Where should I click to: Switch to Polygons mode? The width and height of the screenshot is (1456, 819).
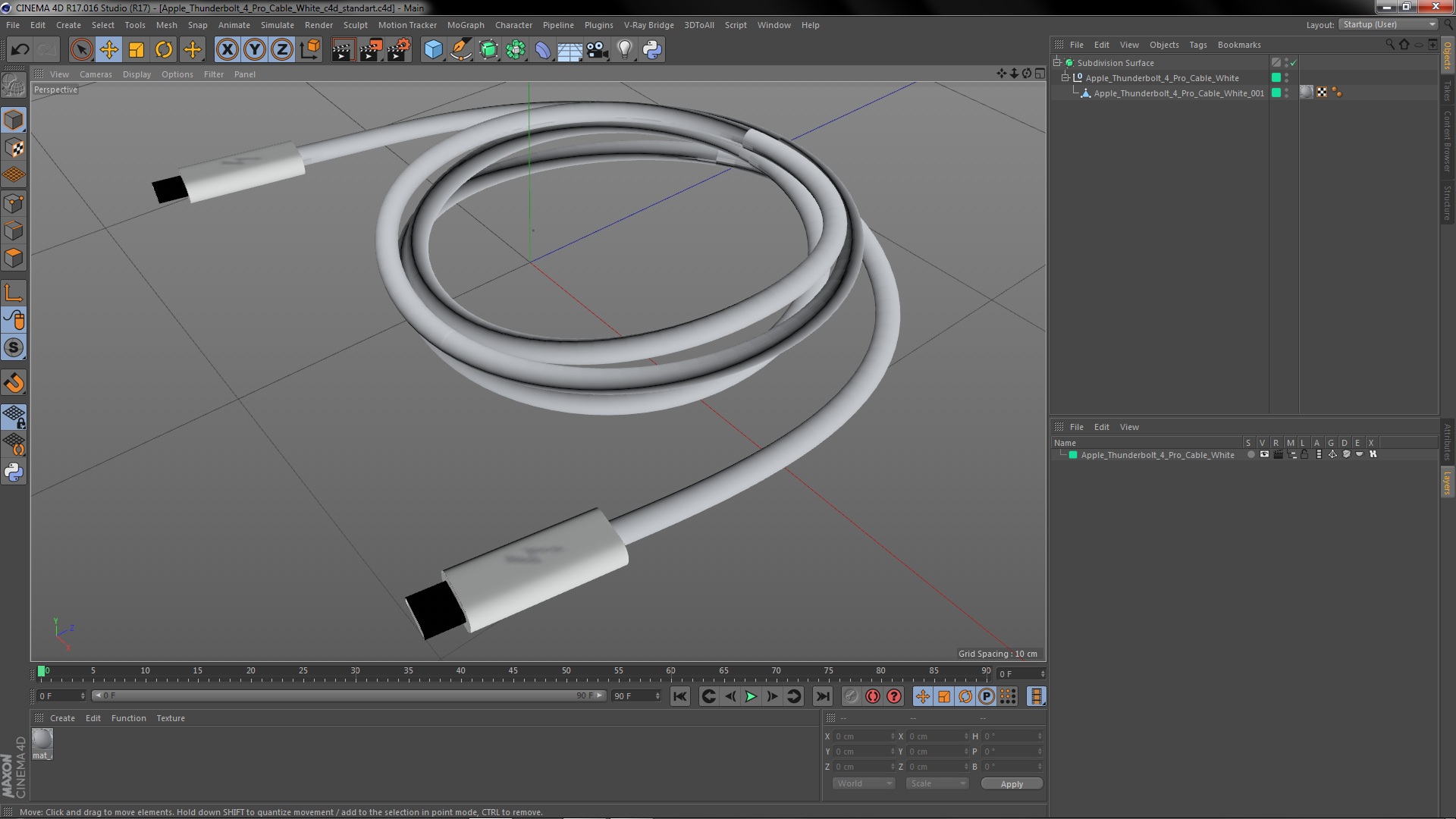14,258
